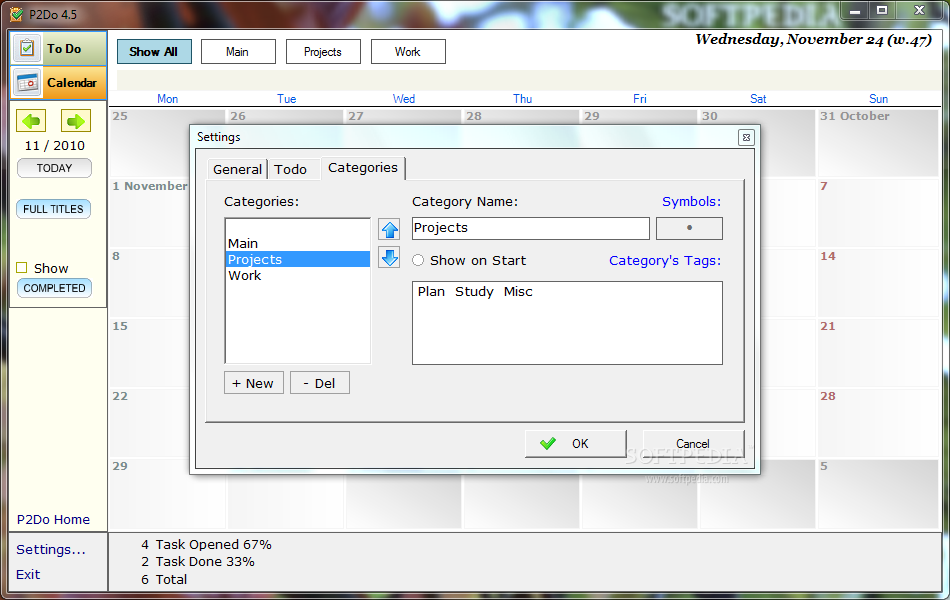Move category up with blue up arrow

click(x=389, y=230)
